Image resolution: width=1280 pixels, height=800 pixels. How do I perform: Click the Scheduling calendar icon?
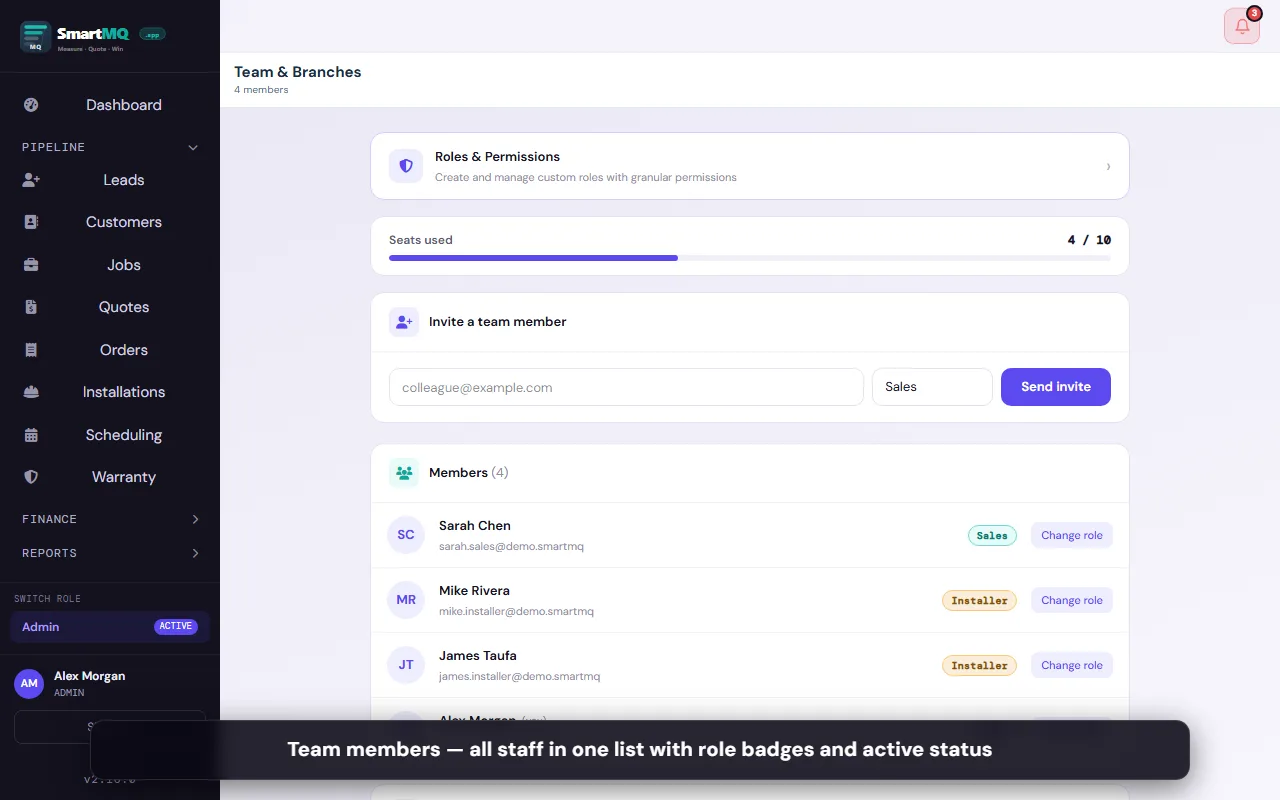pos(31,435)
